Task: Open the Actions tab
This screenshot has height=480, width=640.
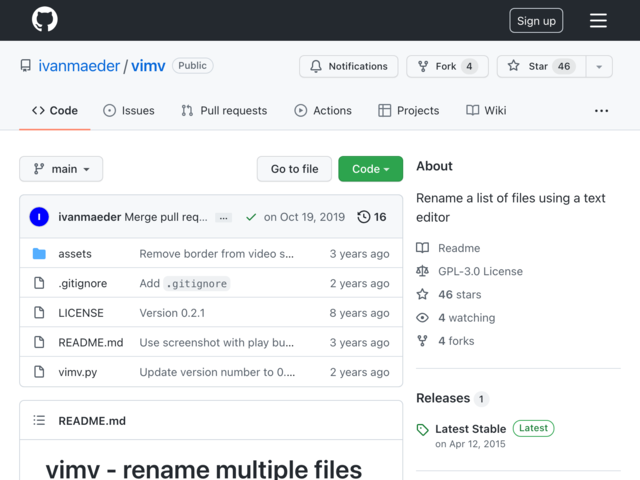Action: 323,111
